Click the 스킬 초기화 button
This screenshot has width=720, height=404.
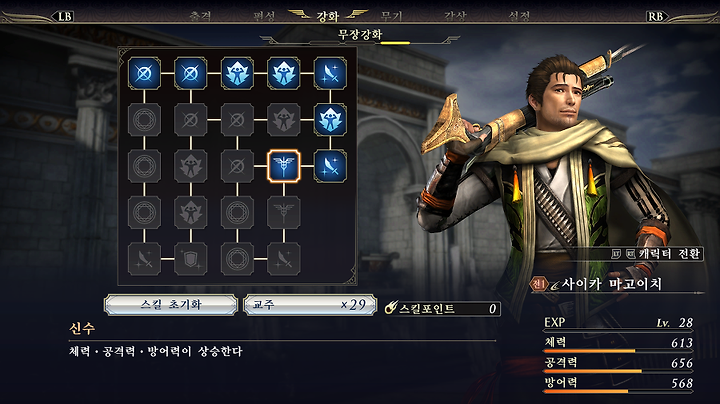pyautogui.click(x=171, y=305)
